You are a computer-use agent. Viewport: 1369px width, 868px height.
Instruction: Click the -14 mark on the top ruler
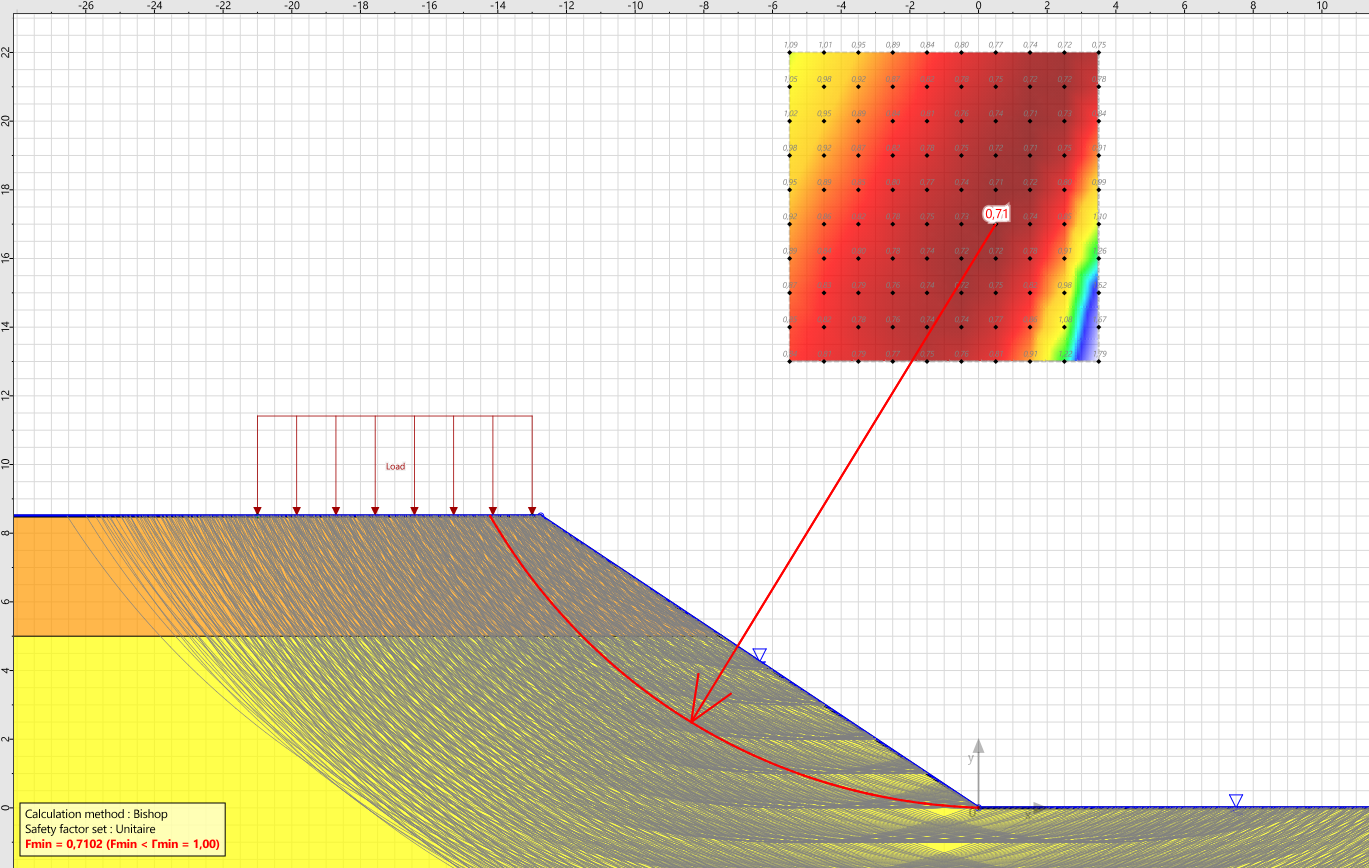(x=498, y=6)
